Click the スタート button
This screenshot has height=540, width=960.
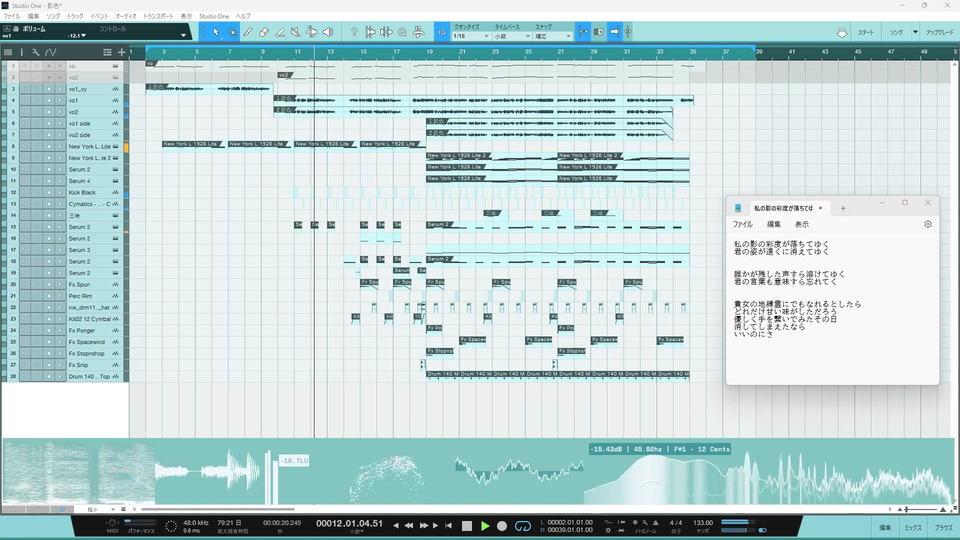tap(866, 32)
